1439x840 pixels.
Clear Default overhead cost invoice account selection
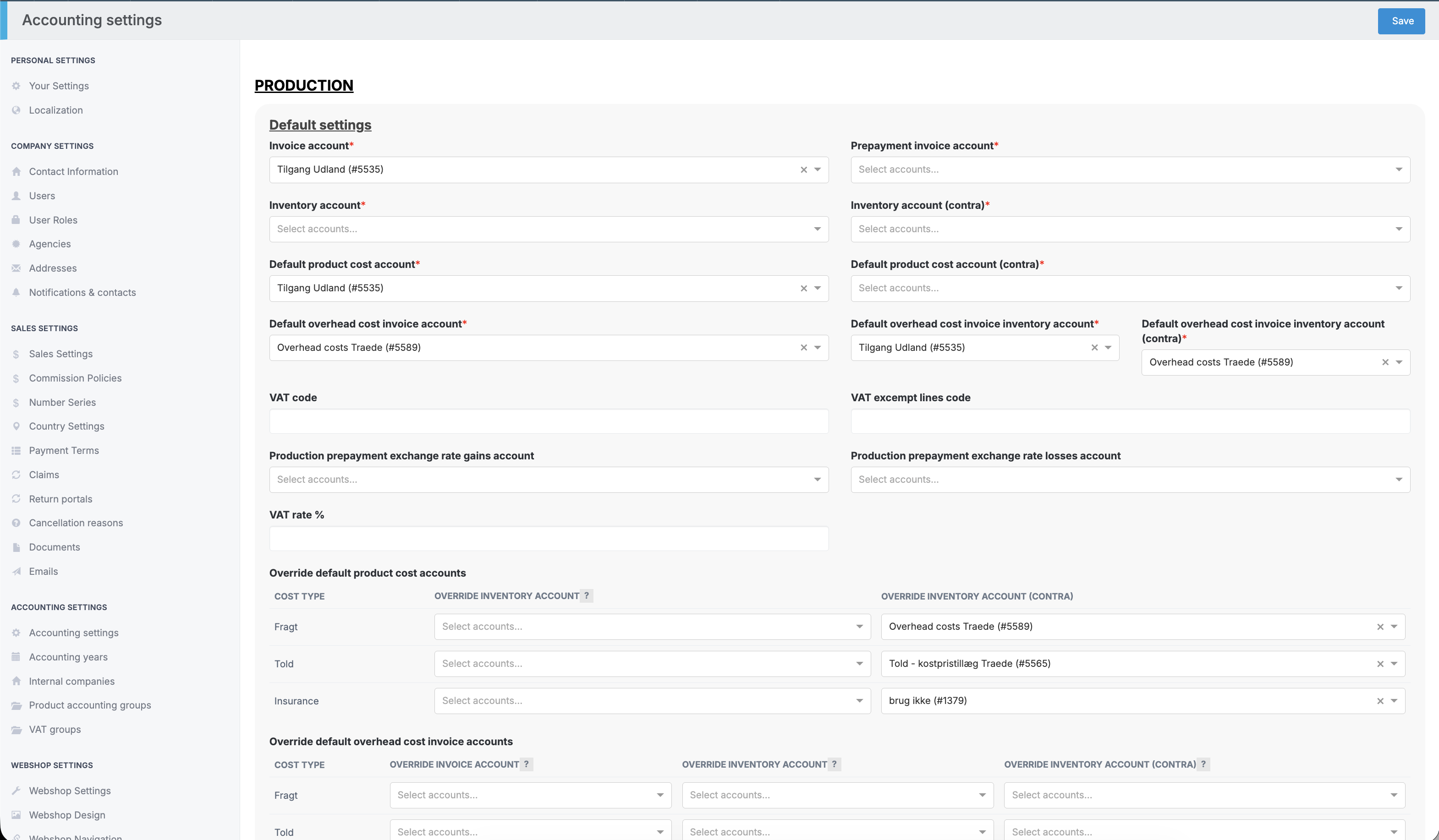(803, 348)
